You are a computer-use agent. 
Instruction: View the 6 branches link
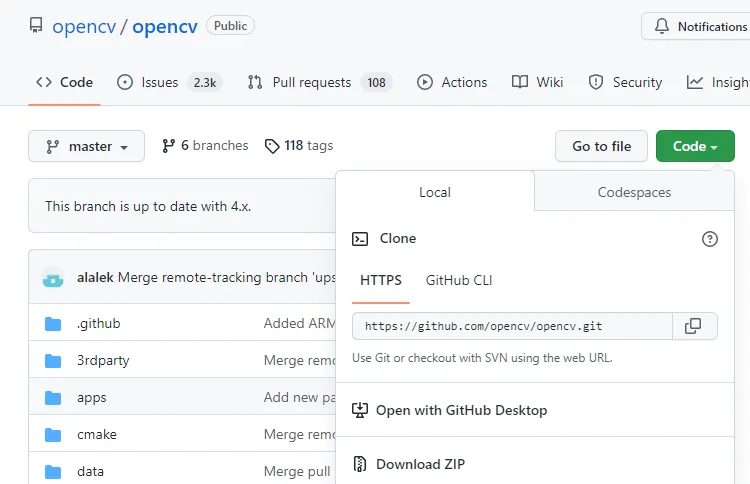(x=206, y=146)
